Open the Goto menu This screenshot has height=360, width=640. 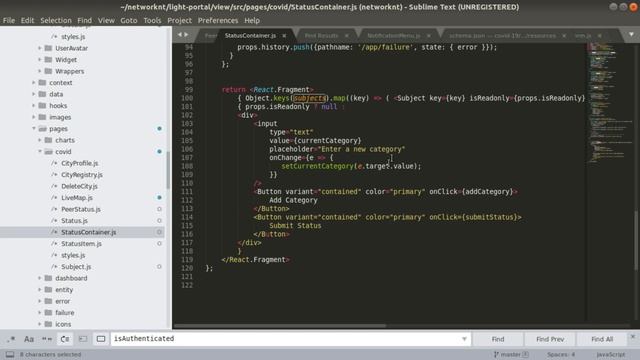point(129,20)
